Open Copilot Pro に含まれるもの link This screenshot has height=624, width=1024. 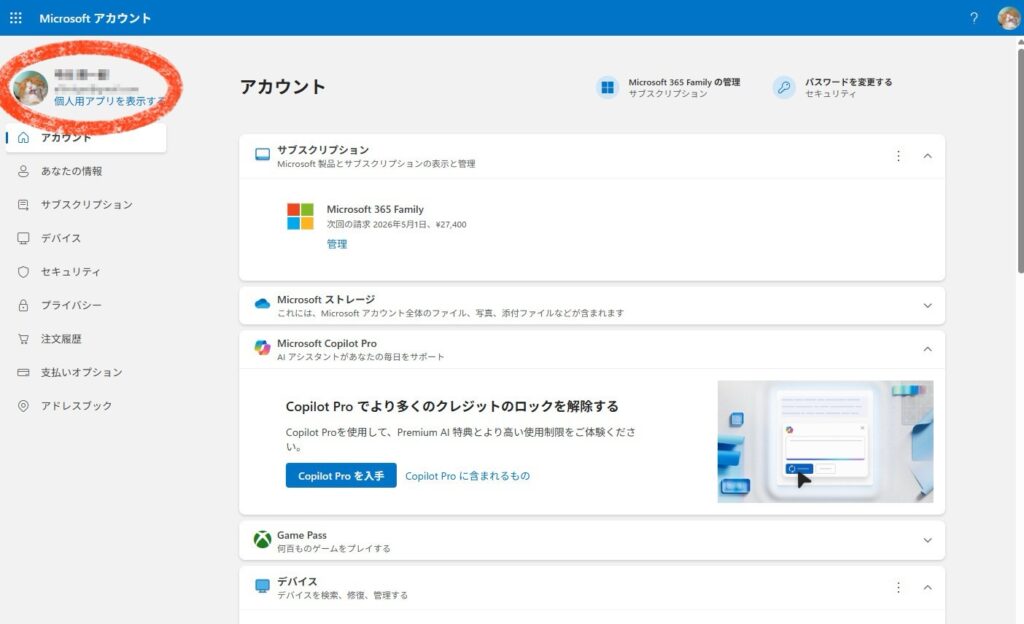(467, 476)
